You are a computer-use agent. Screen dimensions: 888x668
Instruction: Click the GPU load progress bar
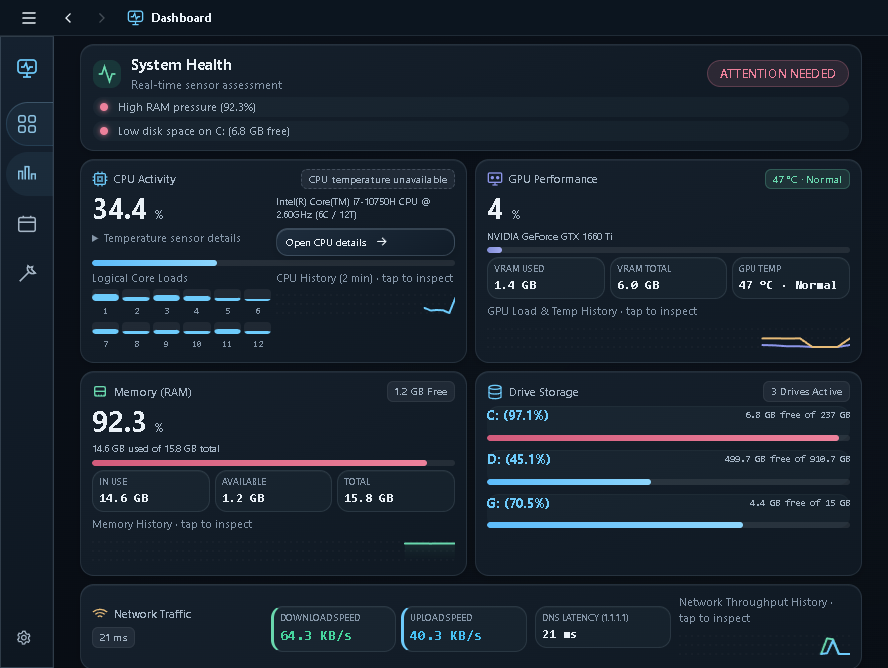click(668, 250)
